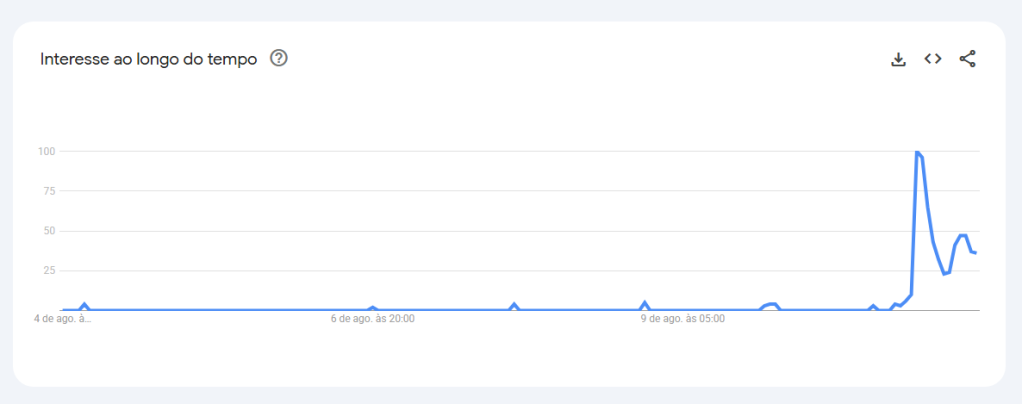Click the '4 de ago.' date label

(x=63, y=319)
